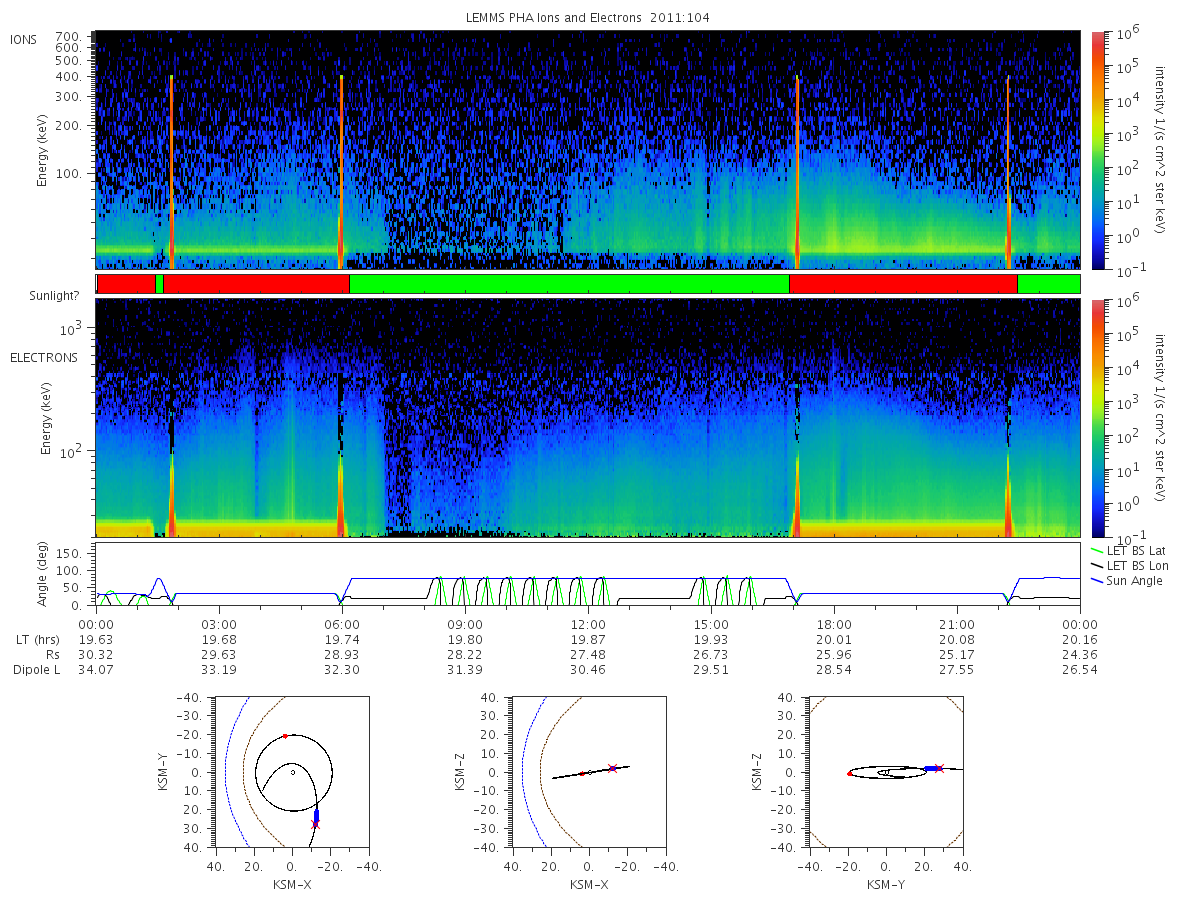The height and width of the screenshot is (900, 1200).
Task: Open the KSM-X versus KSM-Z orbit plot
Action: [x=588, y=772]
